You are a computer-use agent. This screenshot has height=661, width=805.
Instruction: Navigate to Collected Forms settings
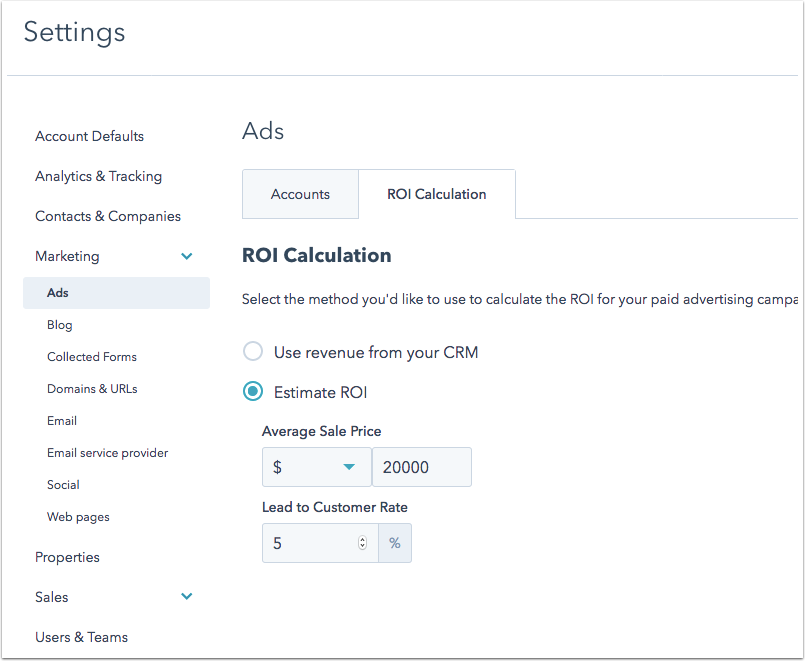coord(92,357)
